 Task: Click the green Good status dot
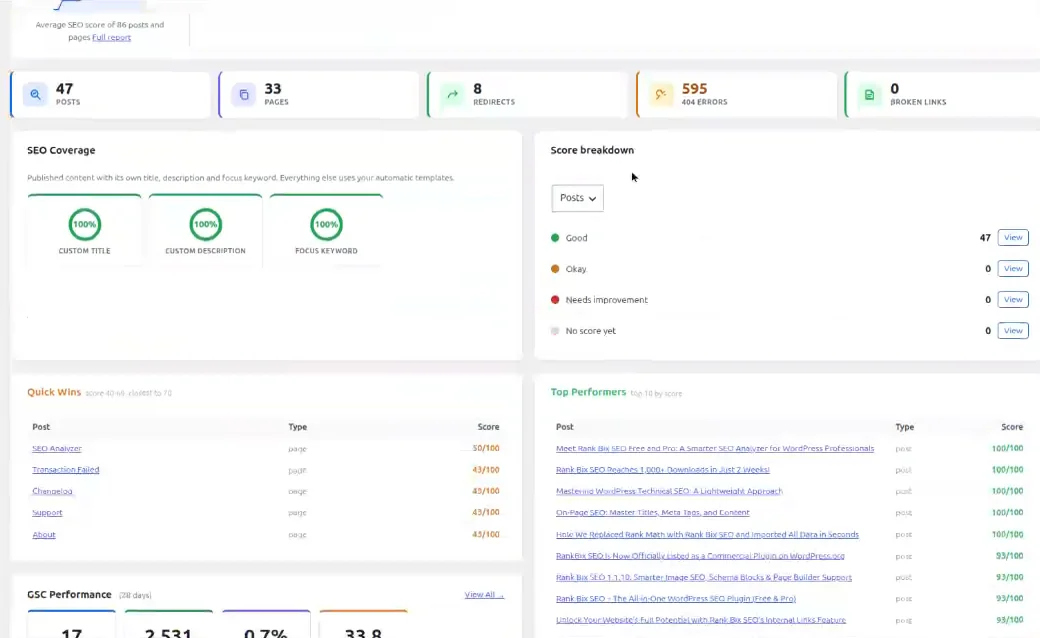click(x=555, y=237)
